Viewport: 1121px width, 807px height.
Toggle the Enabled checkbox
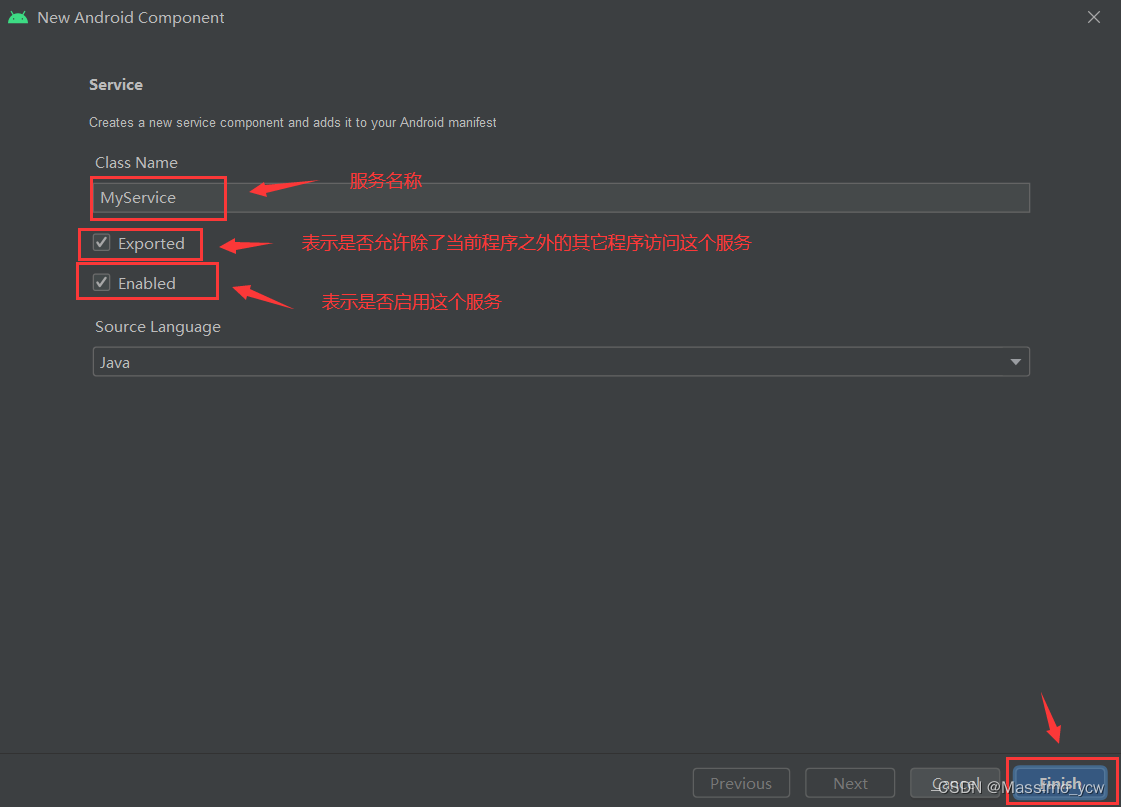click(x=102, y=282)
